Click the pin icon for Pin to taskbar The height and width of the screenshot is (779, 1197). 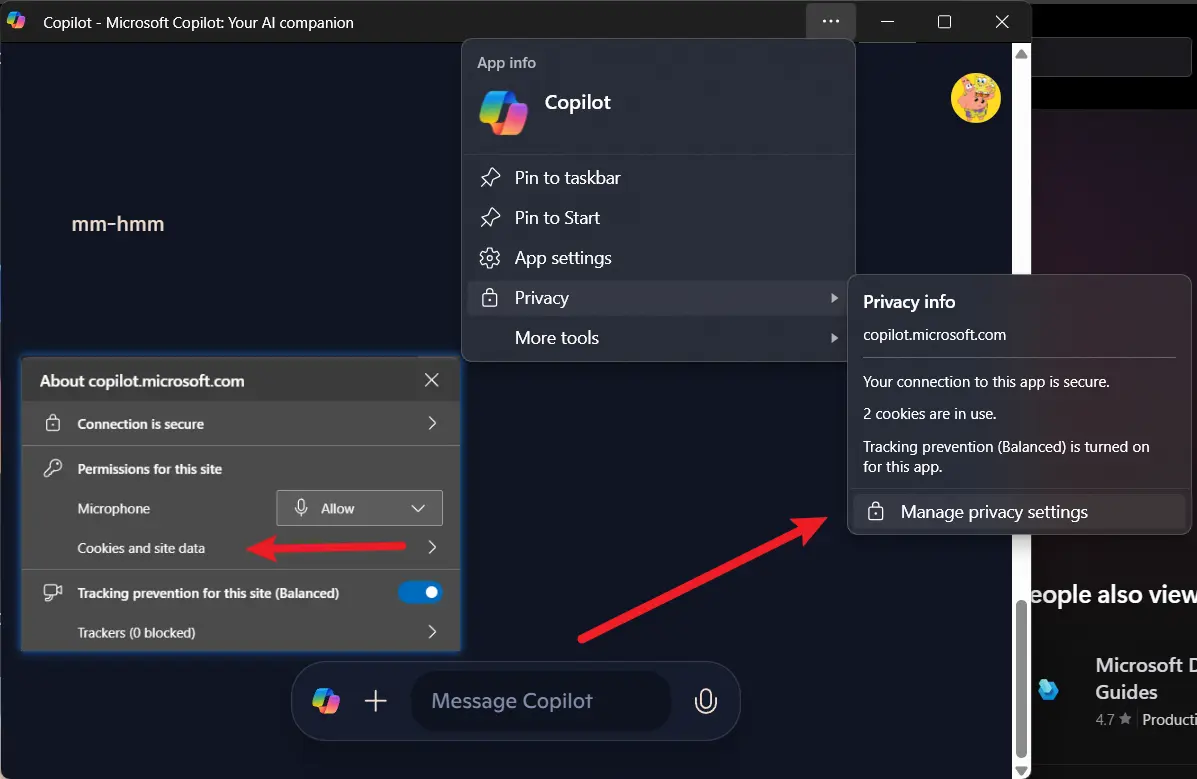coord(489,178)
